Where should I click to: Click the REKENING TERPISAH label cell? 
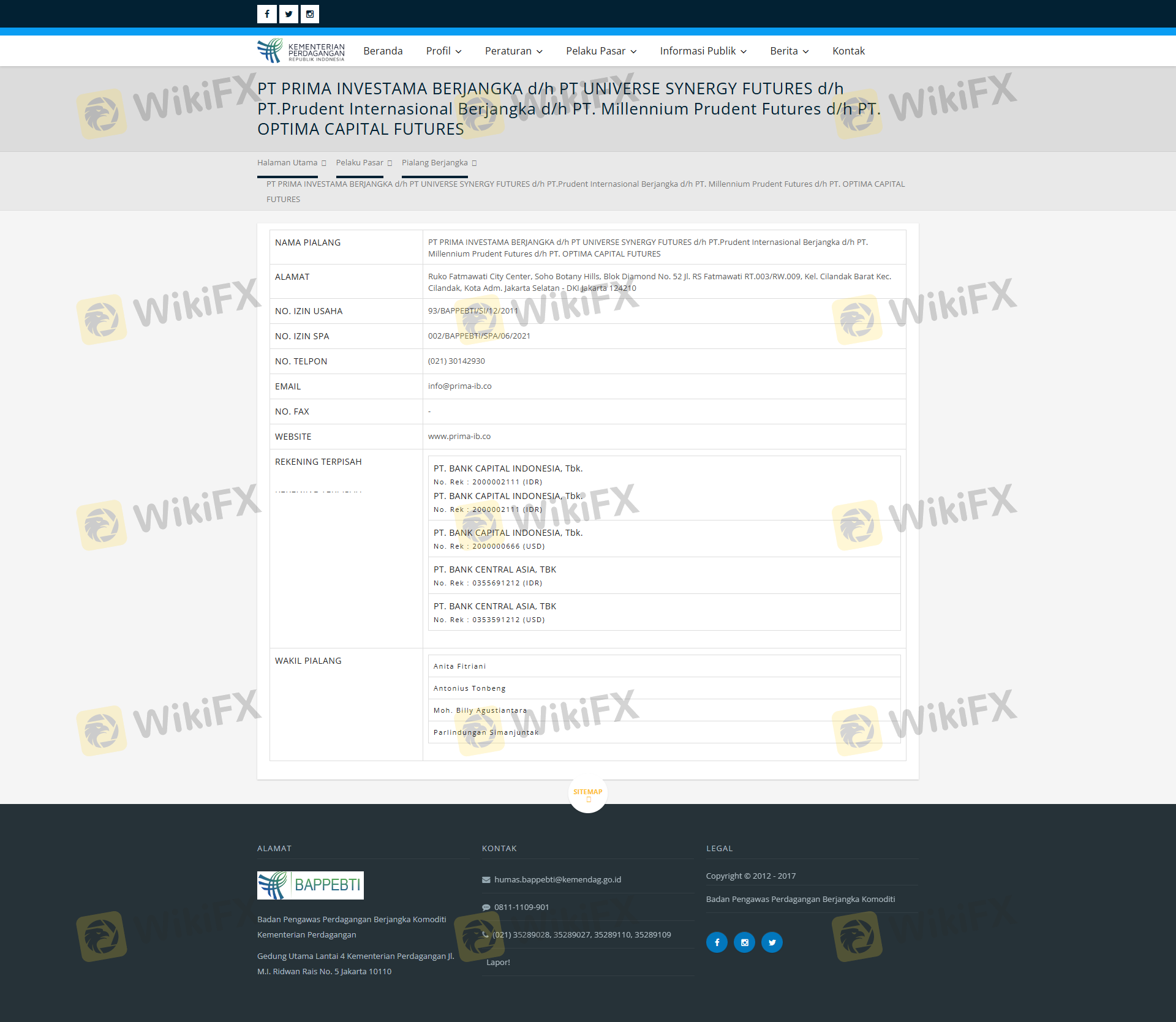pyautogui.click(x=346, y=549)
